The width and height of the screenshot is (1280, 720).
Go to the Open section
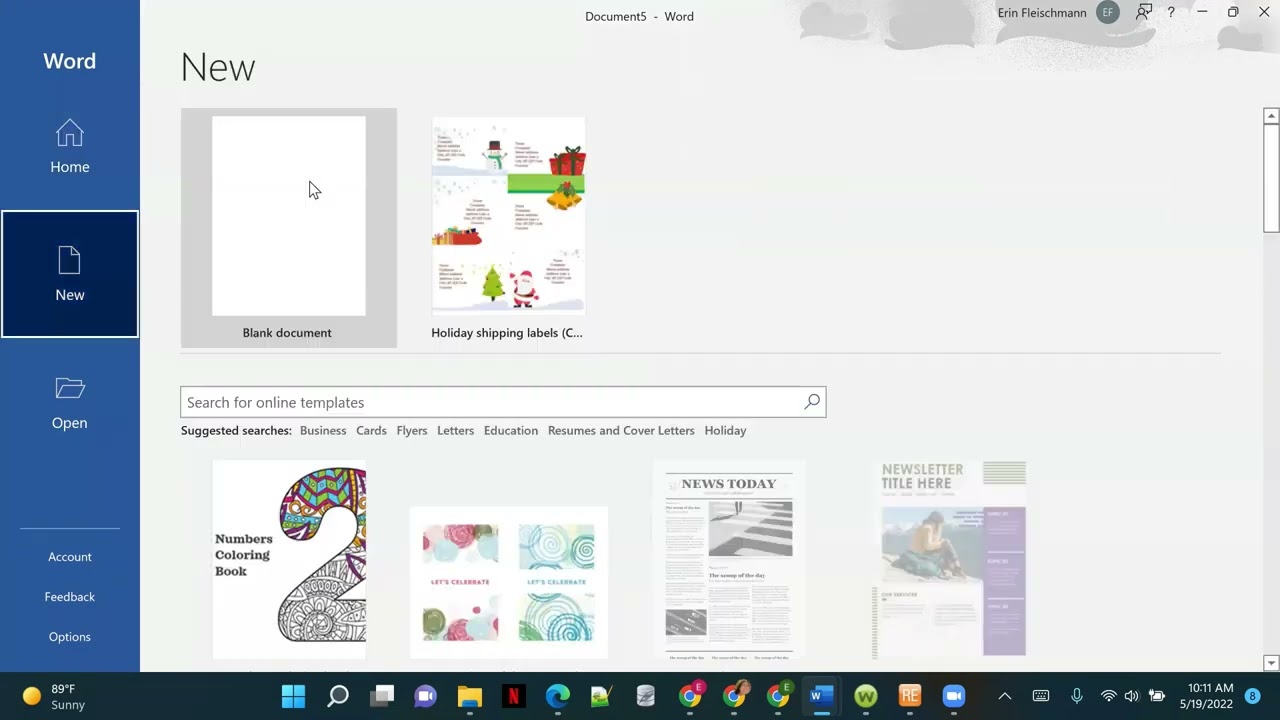[70, 402]
